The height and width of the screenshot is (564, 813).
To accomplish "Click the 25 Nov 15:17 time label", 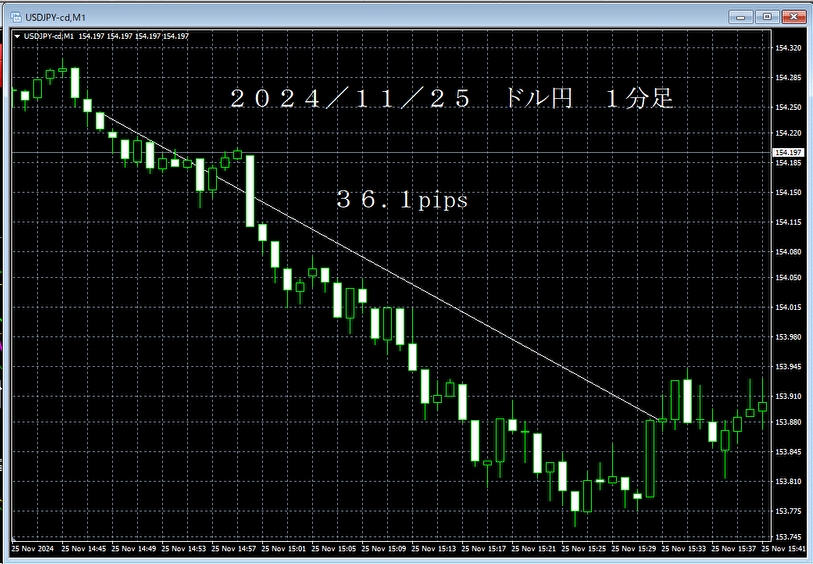I will pos(484,548).
